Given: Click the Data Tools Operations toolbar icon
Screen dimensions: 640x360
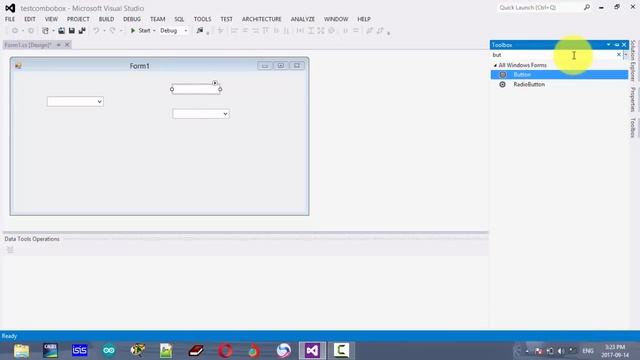Looking at the screenshot, I should coord(10,250).
